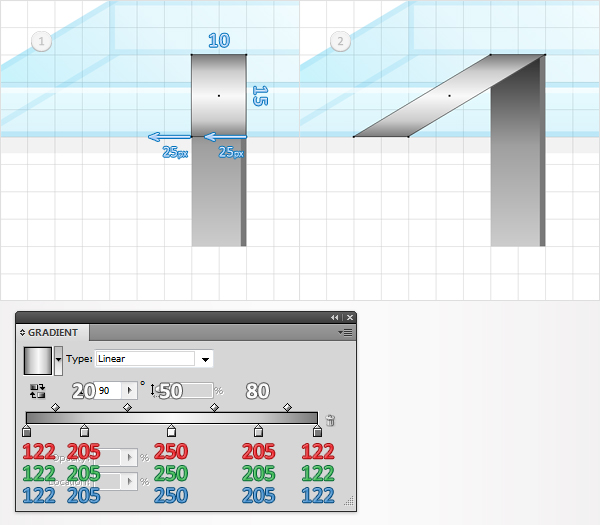Click the Reverse Gradient icon

(38, 391)
